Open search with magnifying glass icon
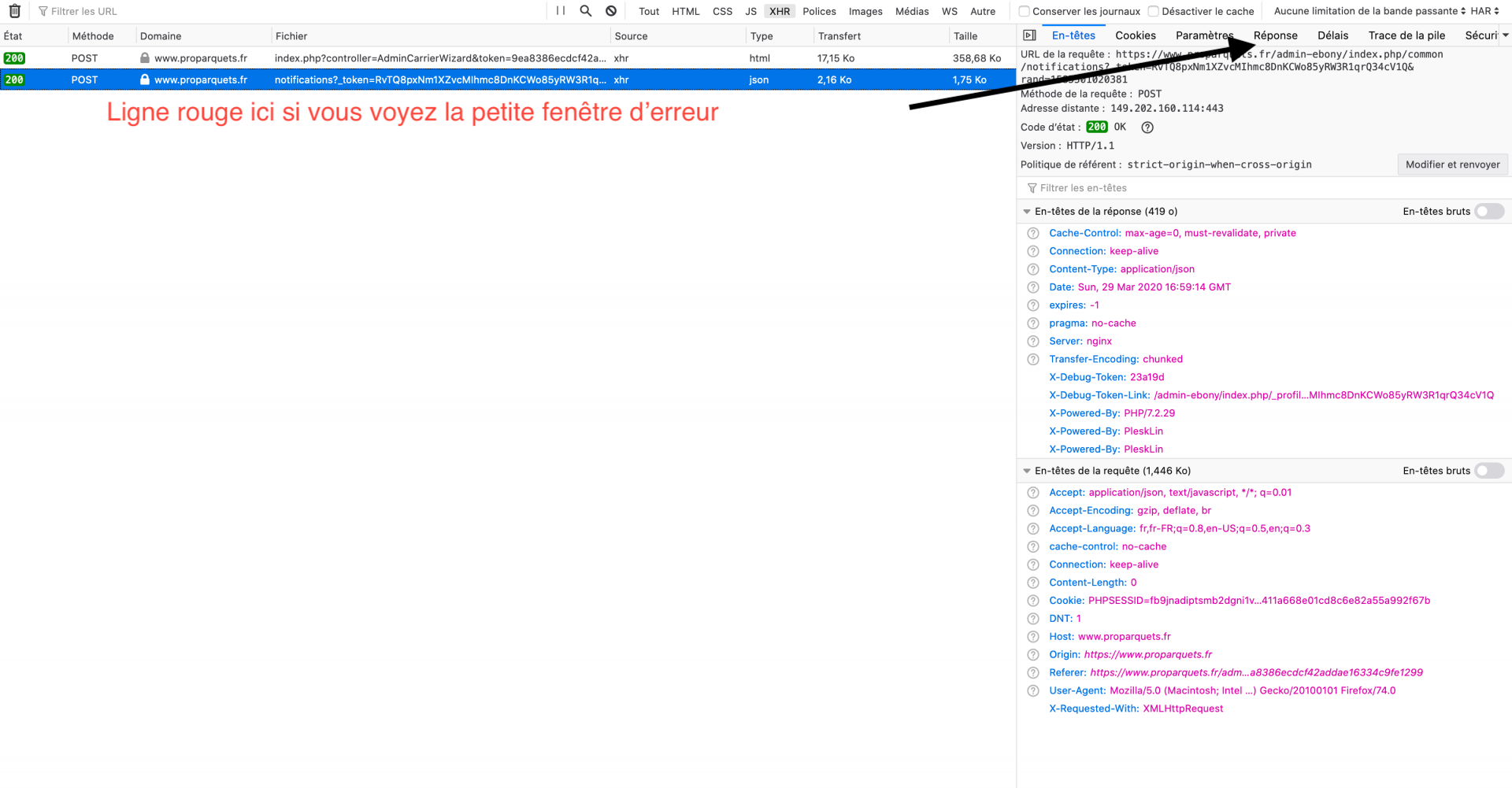Image resolution: width=1512 pixels, height=788 pixels. [586, 11]
